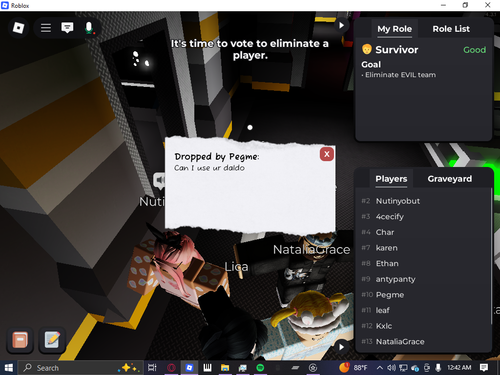Image resolution: width=500 pixels, height=375 pixels.
Task: Select player #3 4cecify
Action: pyautogui.click(x=423, y=217)
